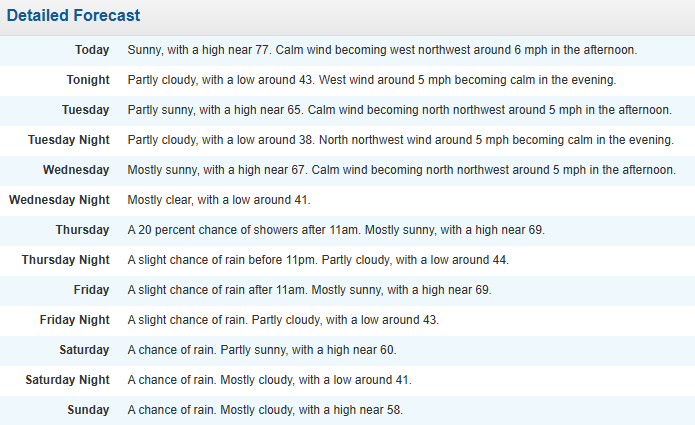
Task: Click the Wednesday Night label
Action: click(x=59, y=200)
